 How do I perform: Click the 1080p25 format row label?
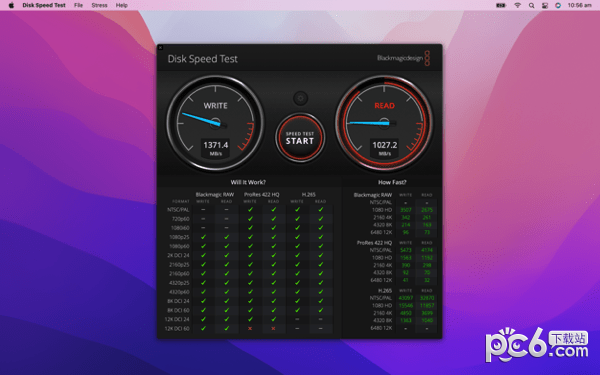coord(179,237)
